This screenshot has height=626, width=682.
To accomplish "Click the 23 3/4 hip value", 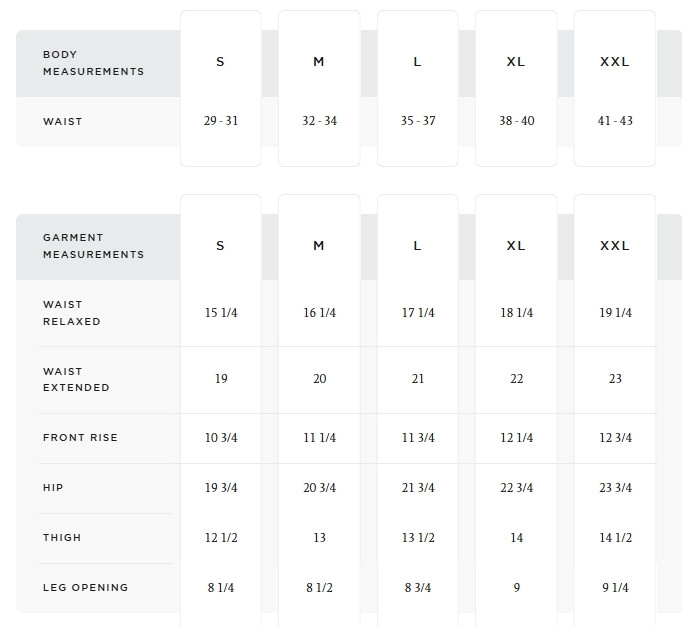I will pos(615,488).
